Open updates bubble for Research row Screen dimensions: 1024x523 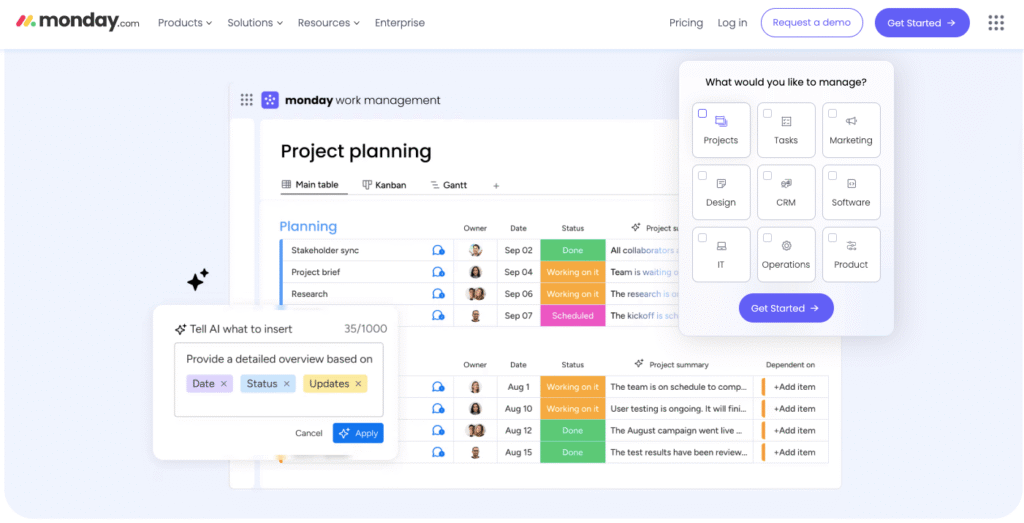pos(438,294)
